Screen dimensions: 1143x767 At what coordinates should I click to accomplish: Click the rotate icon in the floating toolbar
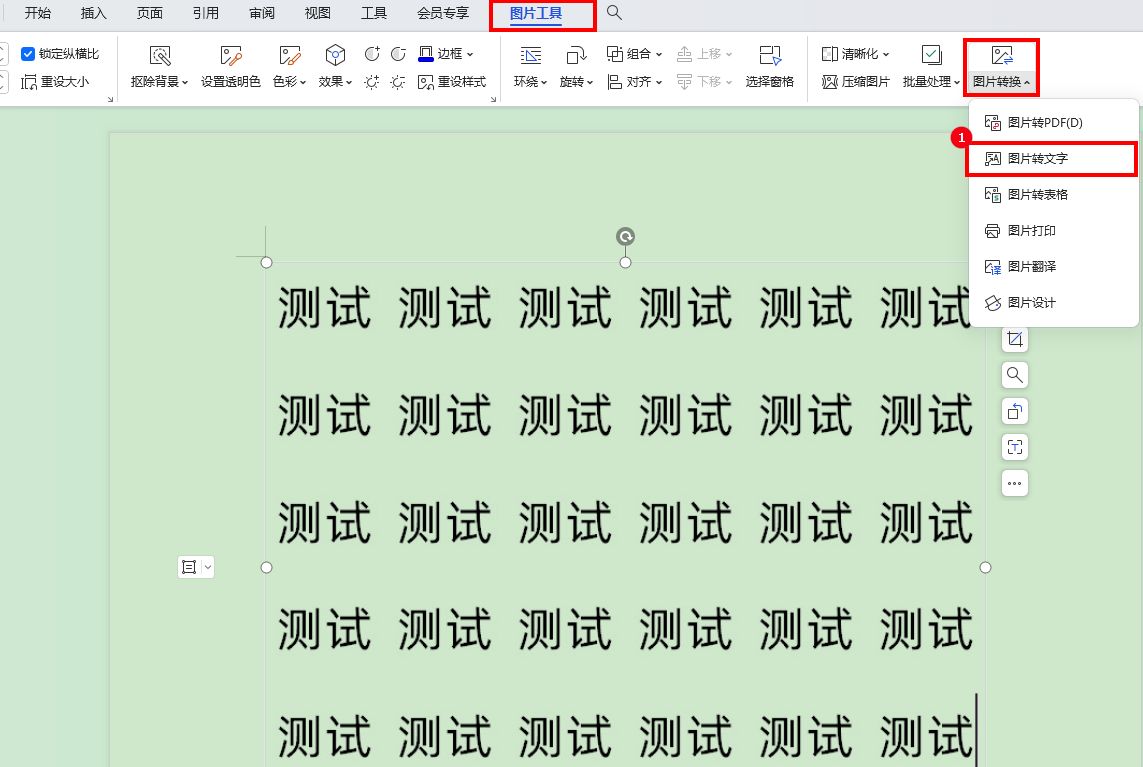(1015, 411)
